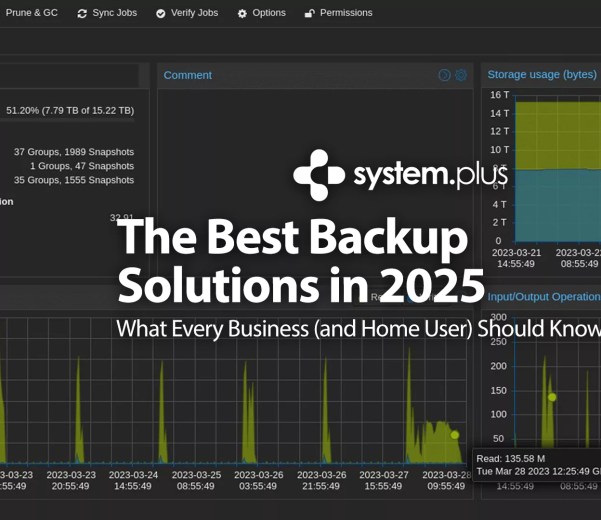Click the '2023-03-26 03:55:49' axis label
The width and height of the screenshot is (601, 520).
[x=258, y=481]
